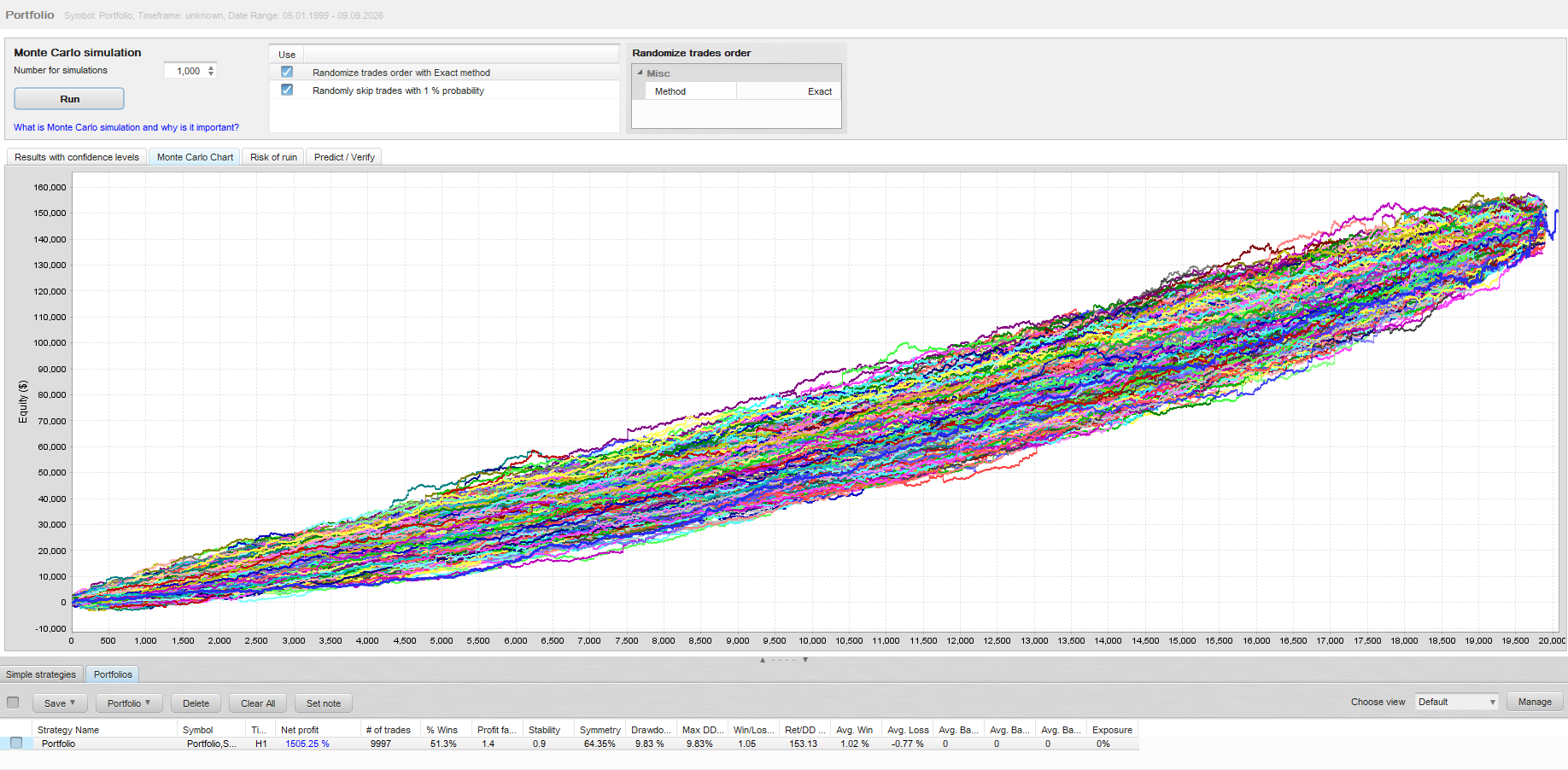The width and height of the screenshot is (1568, 770).
Task: Switch to the Simple strategies tab
Action: [x=41, y=674]
